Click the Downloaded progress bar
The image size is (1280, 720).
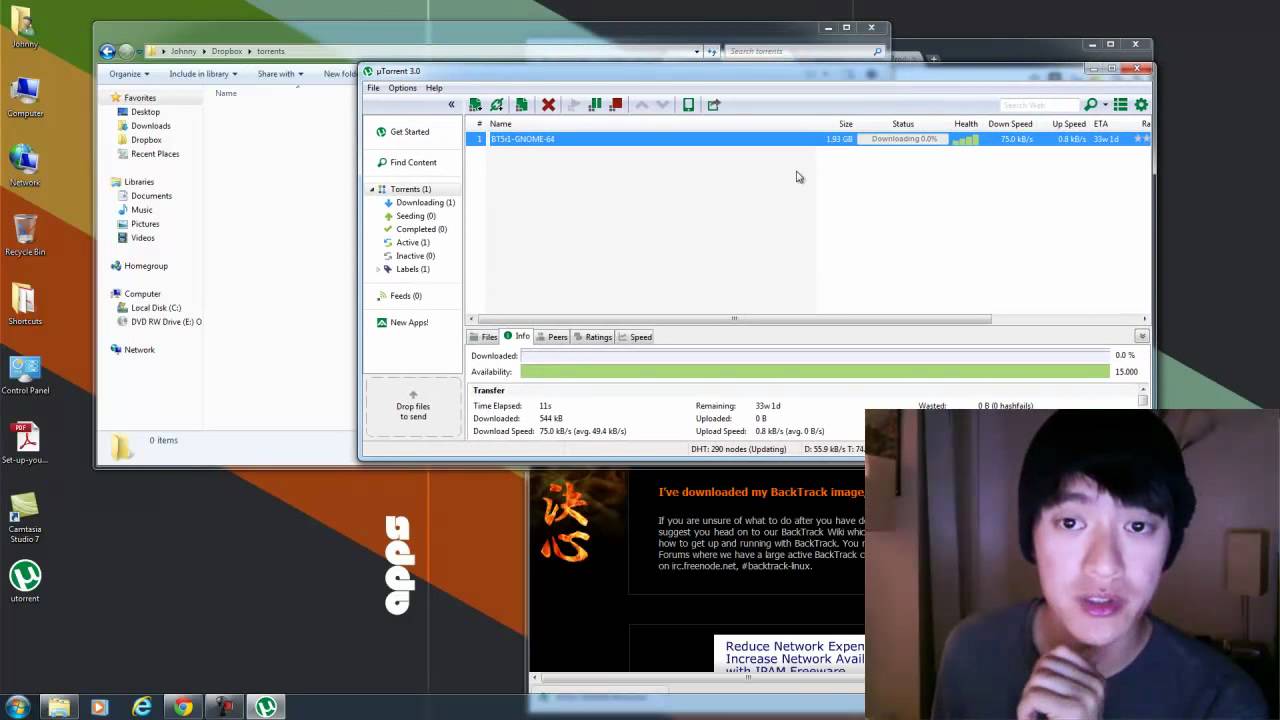pos(814,355)
